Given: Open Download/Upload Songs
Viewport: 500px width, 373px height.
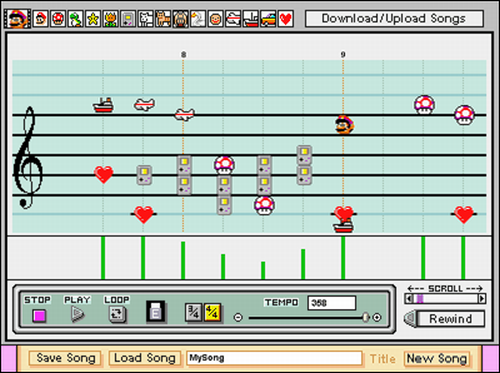Looking at the screenshot, I should point(394,18).
